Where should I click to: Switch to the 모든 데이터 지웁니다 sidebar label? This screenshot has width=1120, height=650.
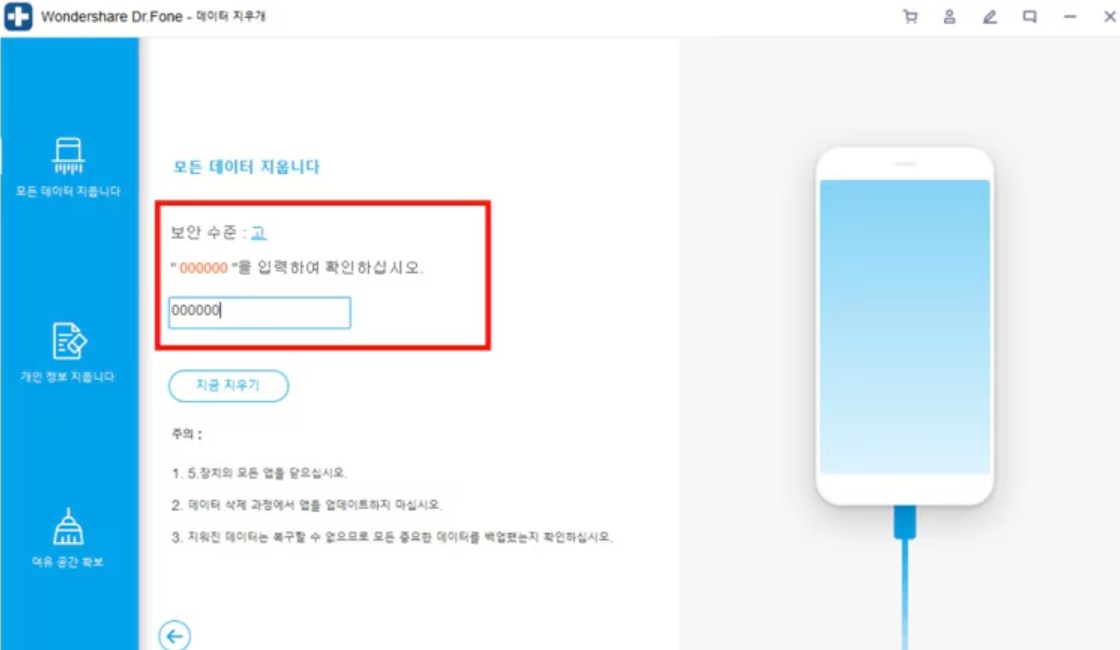tap(68, 191)
